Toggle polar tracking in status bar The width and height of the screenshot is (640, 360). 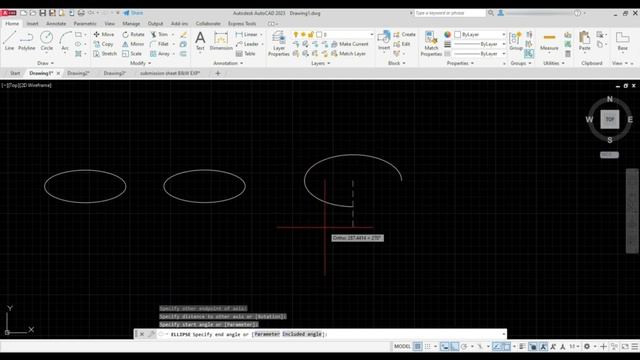(x=464, y=347)
